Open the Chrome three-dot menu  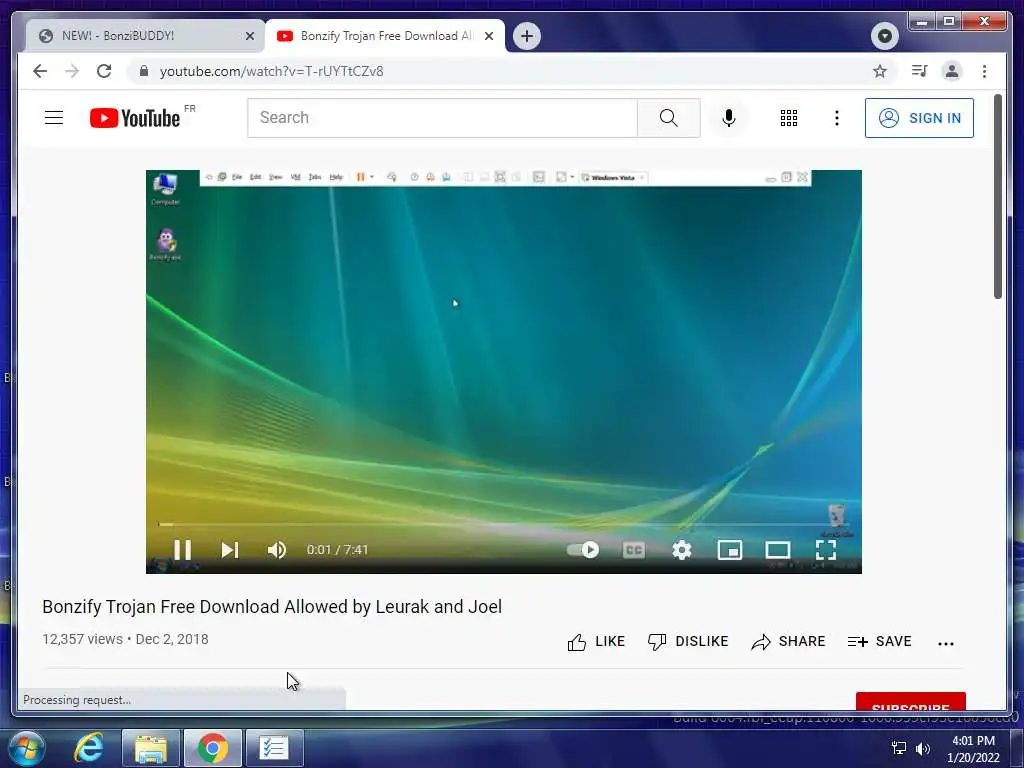pos(984,71)
